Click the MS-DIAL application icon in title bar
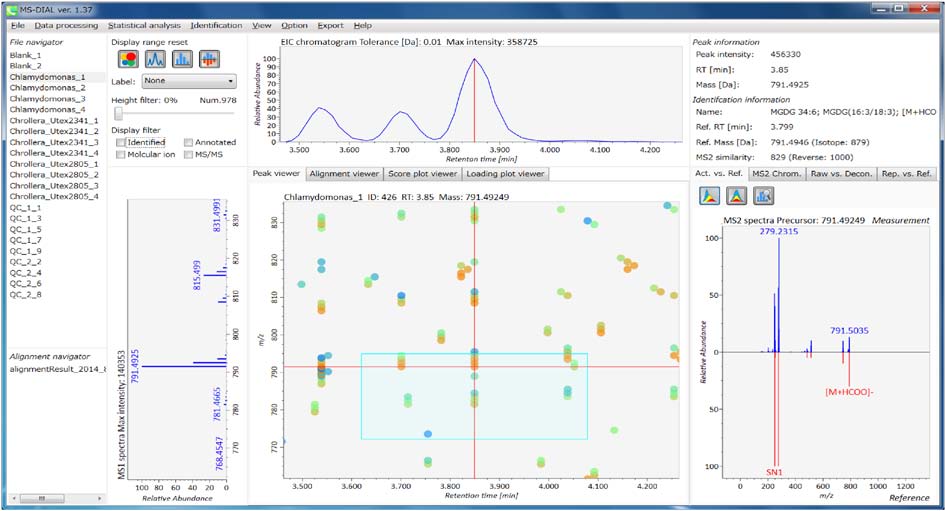This screenshot has width=945, height=511. pyautogui.click(x=12, y=10)
